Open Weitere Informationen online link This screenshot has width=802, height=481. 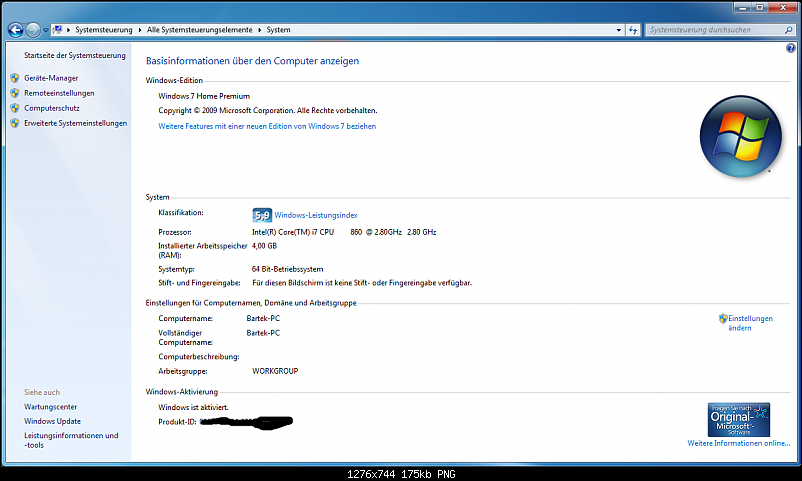click(x=739, y=443)
